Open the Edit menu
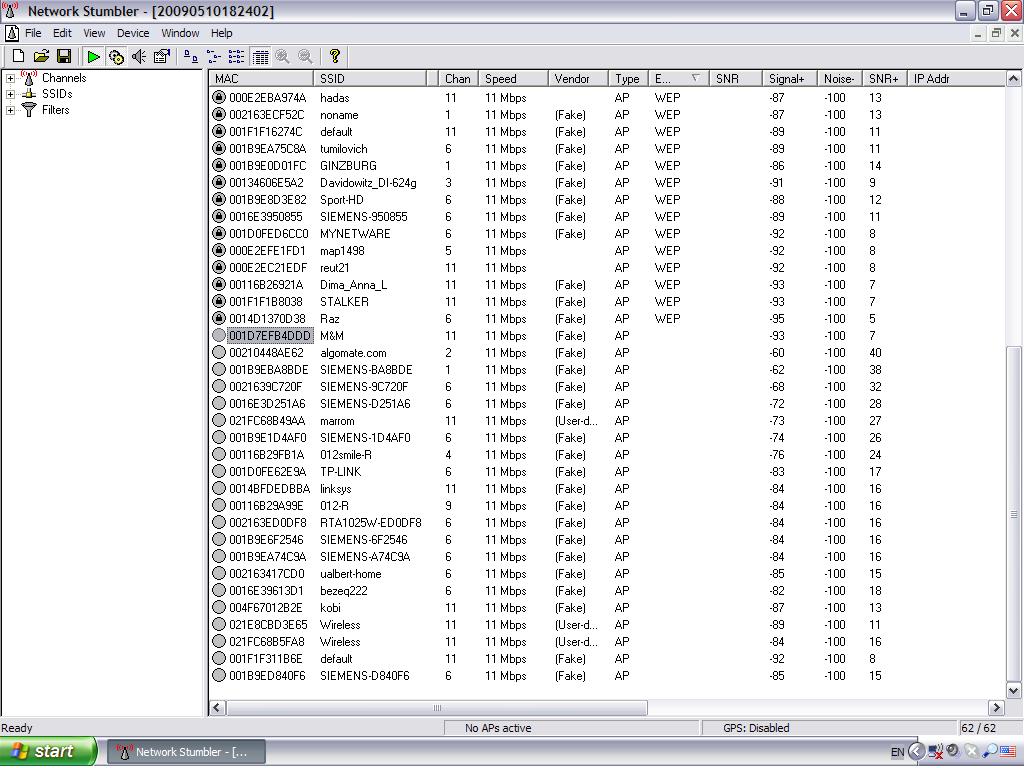Screen dimensions: 1024x768 coord(62,33)
